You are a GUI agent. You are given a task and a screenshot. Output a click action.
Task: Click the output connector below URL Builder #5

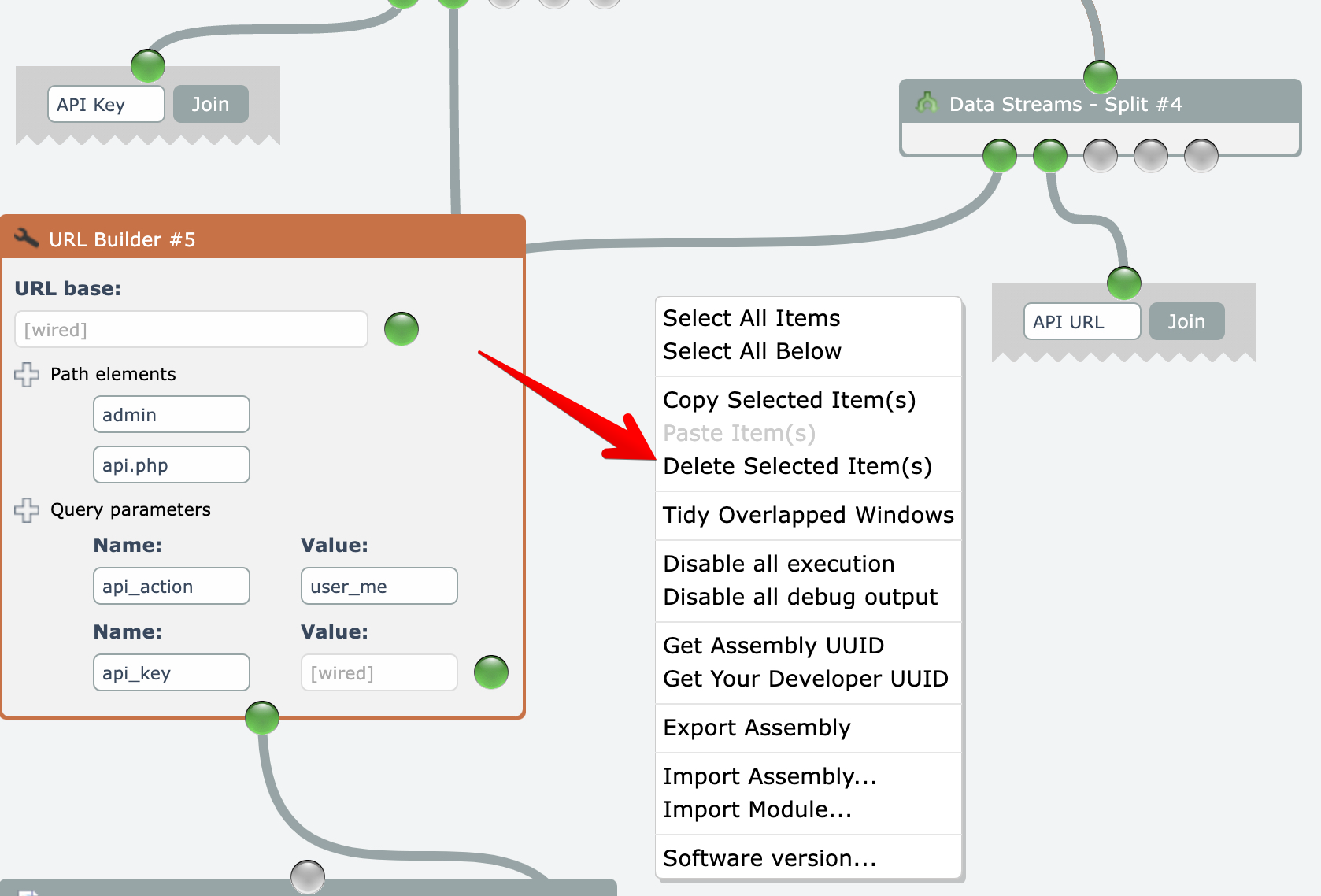[262, 718]
